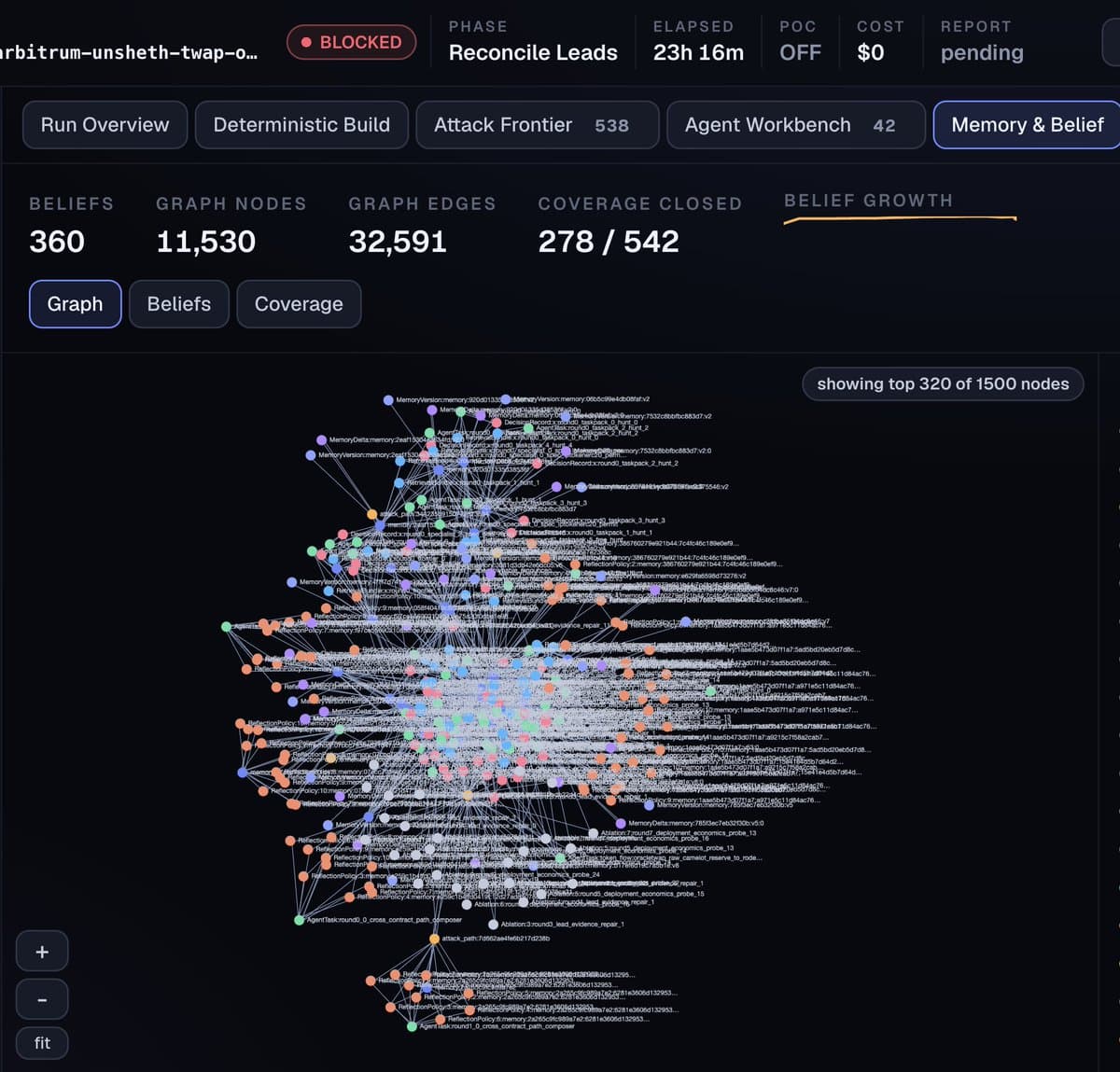Show the Graph sub-view
1120x1072 pixels.
(x=75, y=304)
